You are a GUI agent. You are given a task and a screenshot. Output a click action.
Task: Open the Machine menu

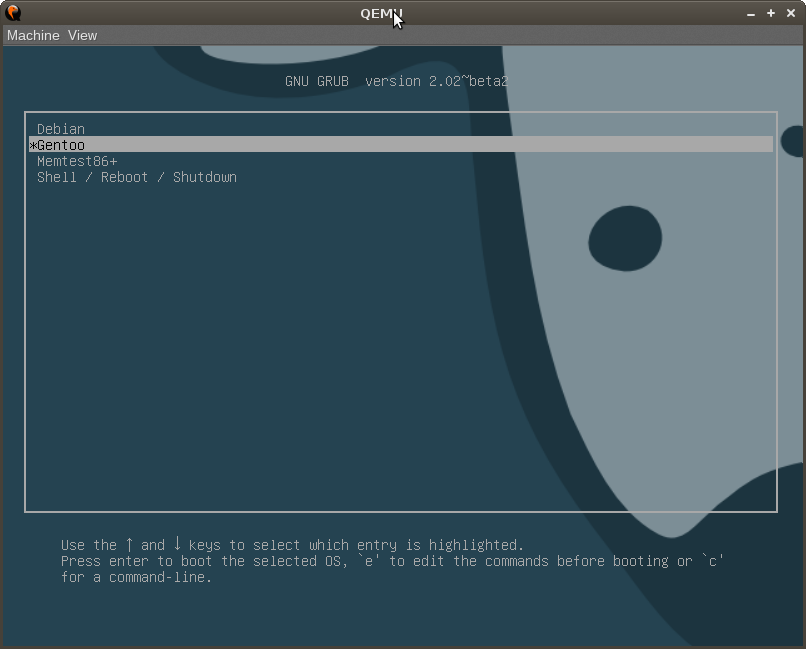[x=33, y=35]
